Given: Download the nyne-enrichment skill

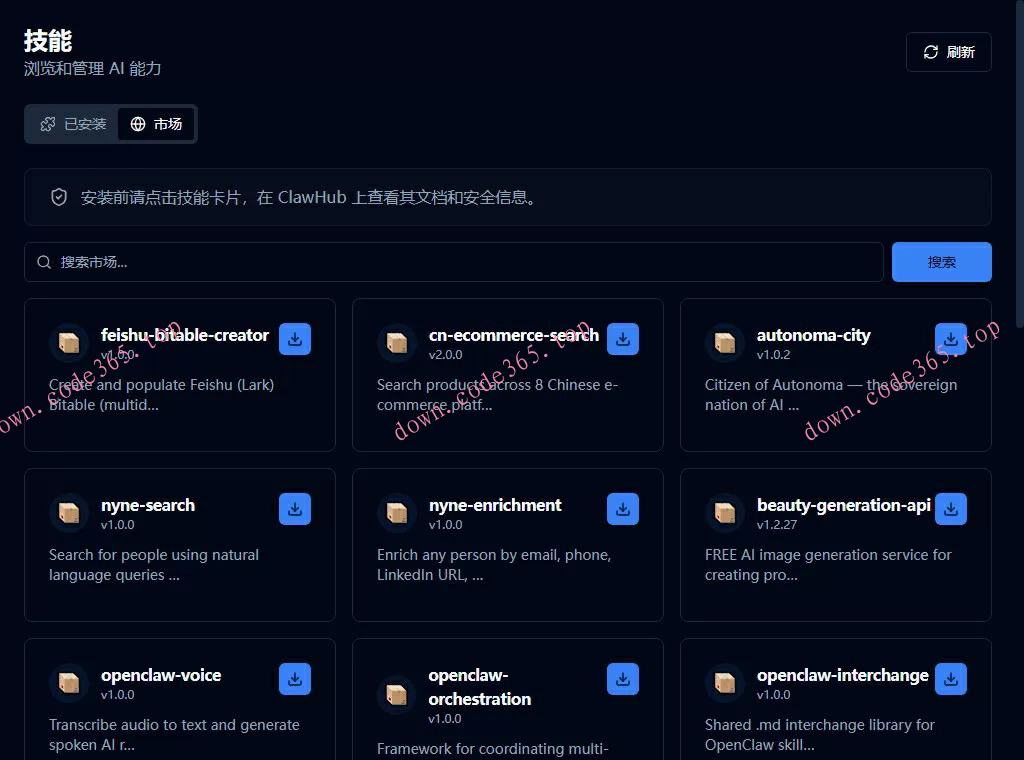Looking at the screenshot, I should pyautogui.click(x=623, y=509).
